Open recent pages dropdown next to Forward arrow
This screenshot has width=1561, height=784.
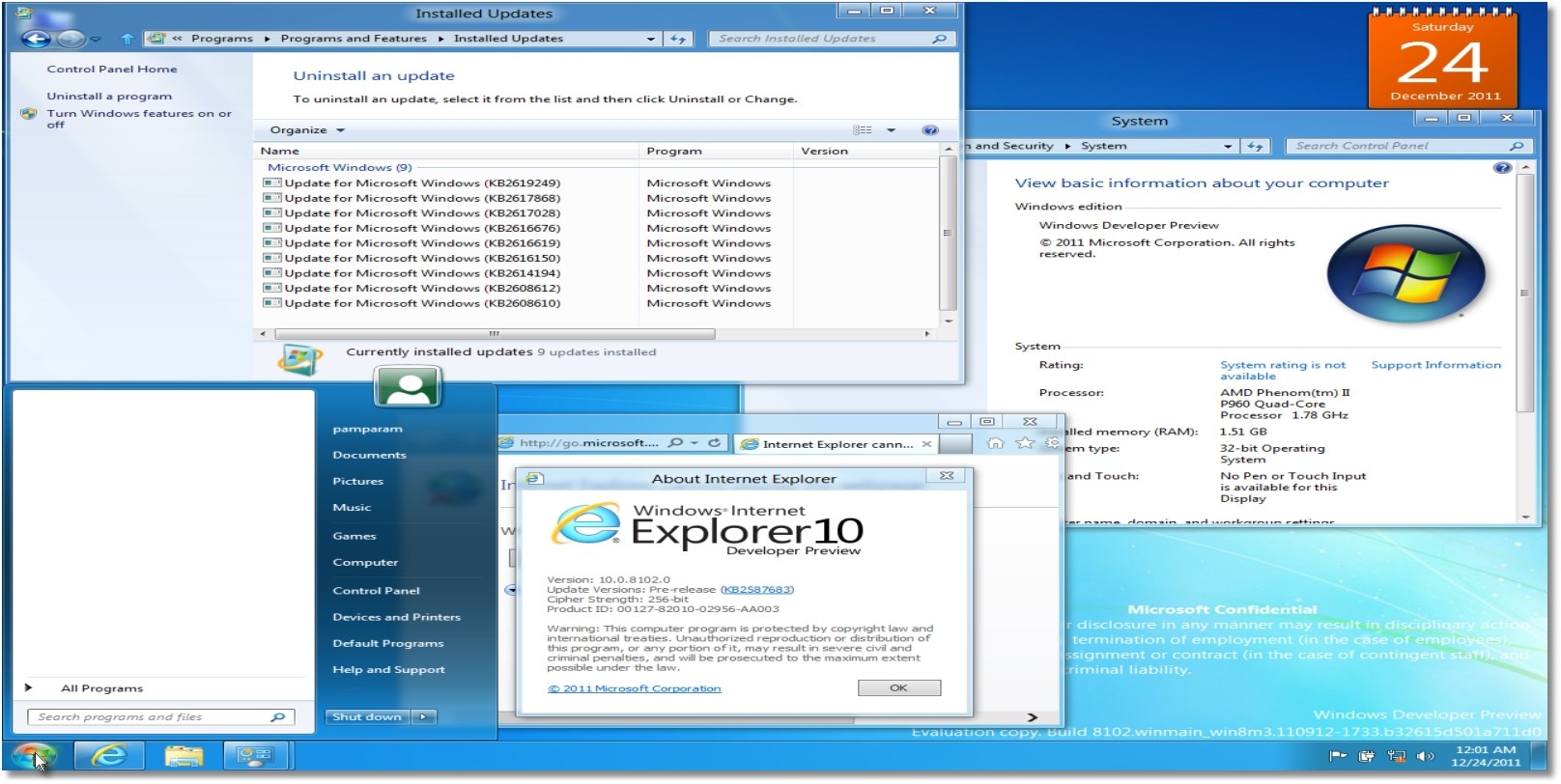pyautogui.click(x=96, y=40)
